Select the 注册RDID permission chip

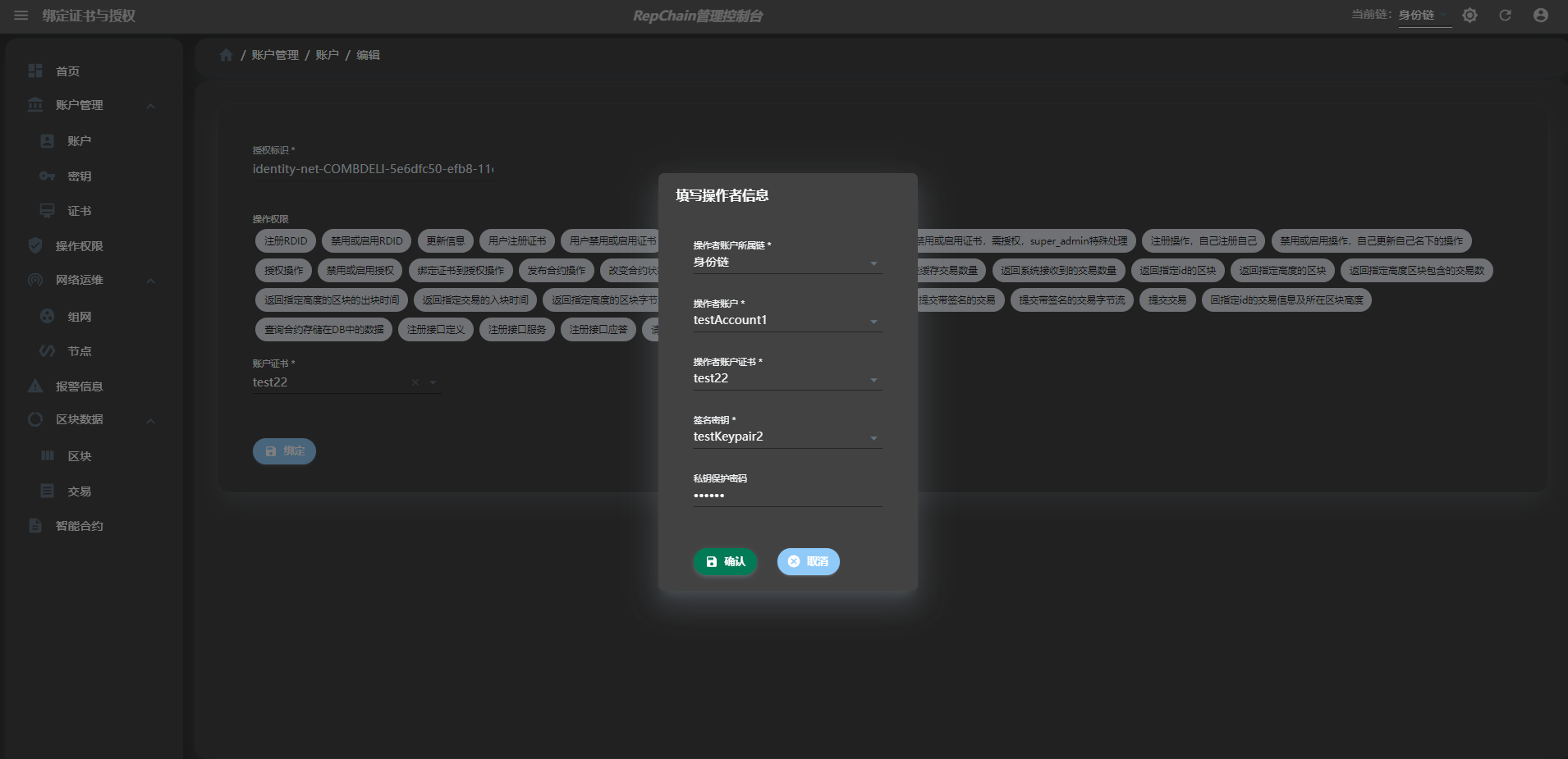click(286, 241)
